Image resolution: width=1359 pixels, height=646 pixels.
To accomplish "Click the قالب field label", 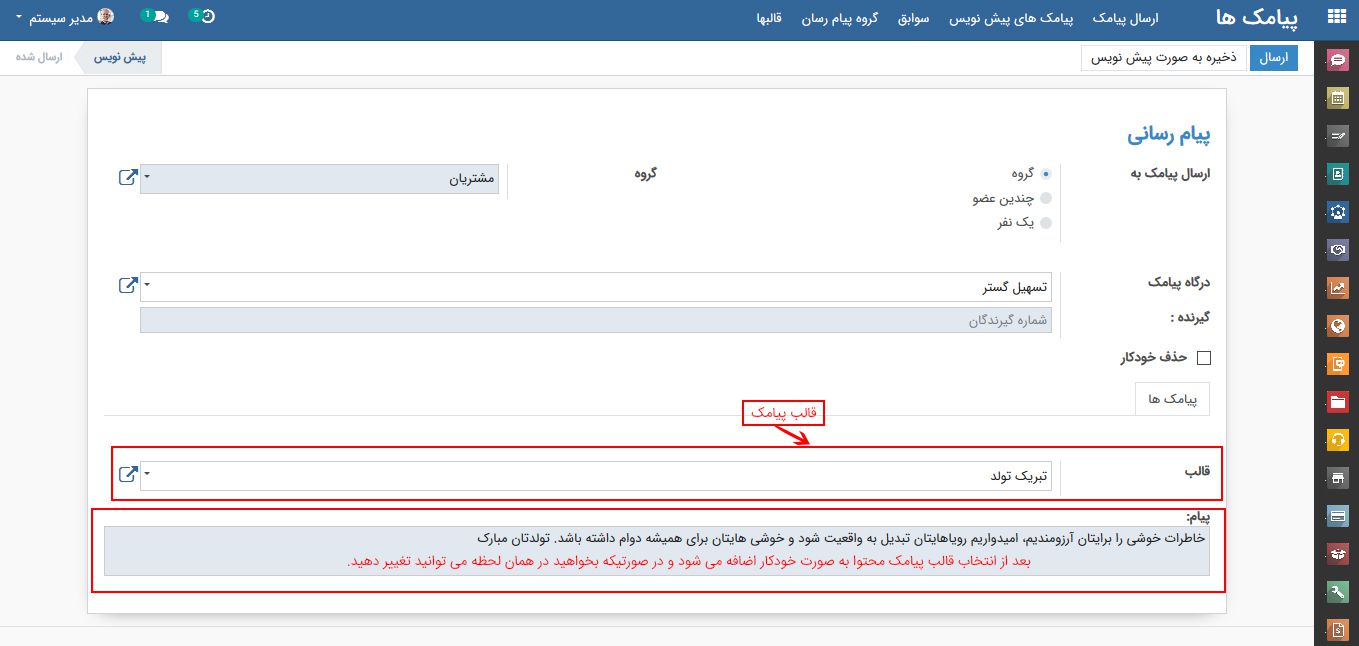I will pos(1197,471).
